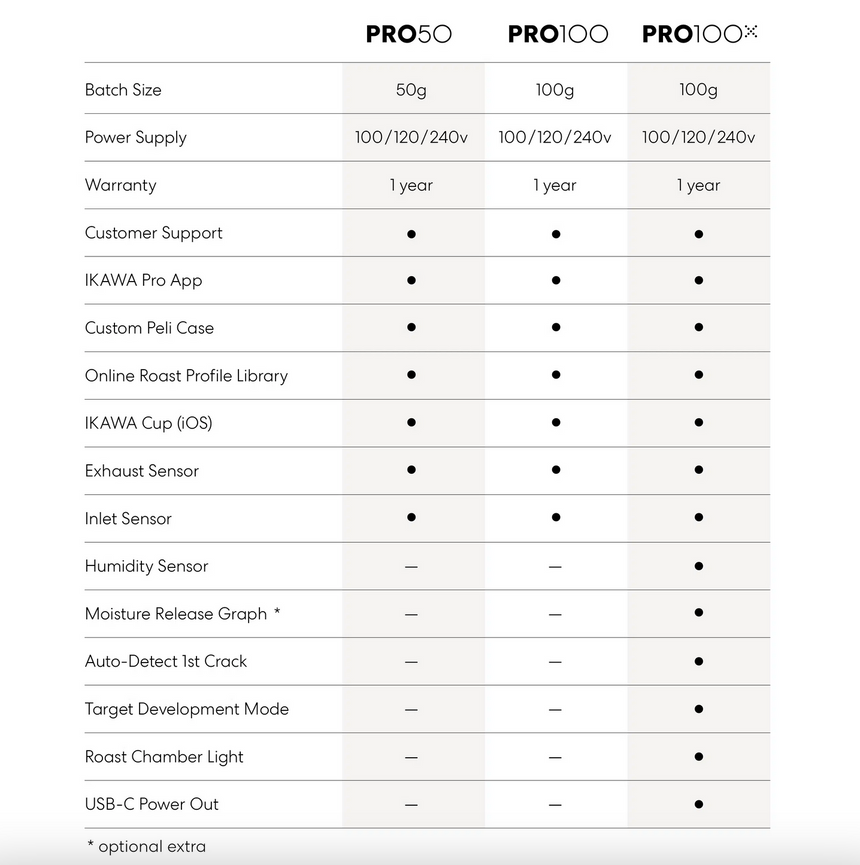Click the PRO100 Exhaust Sensor dot
This screenshot has height=865, width=860.
pyautogui.click(x=555, y=471)
